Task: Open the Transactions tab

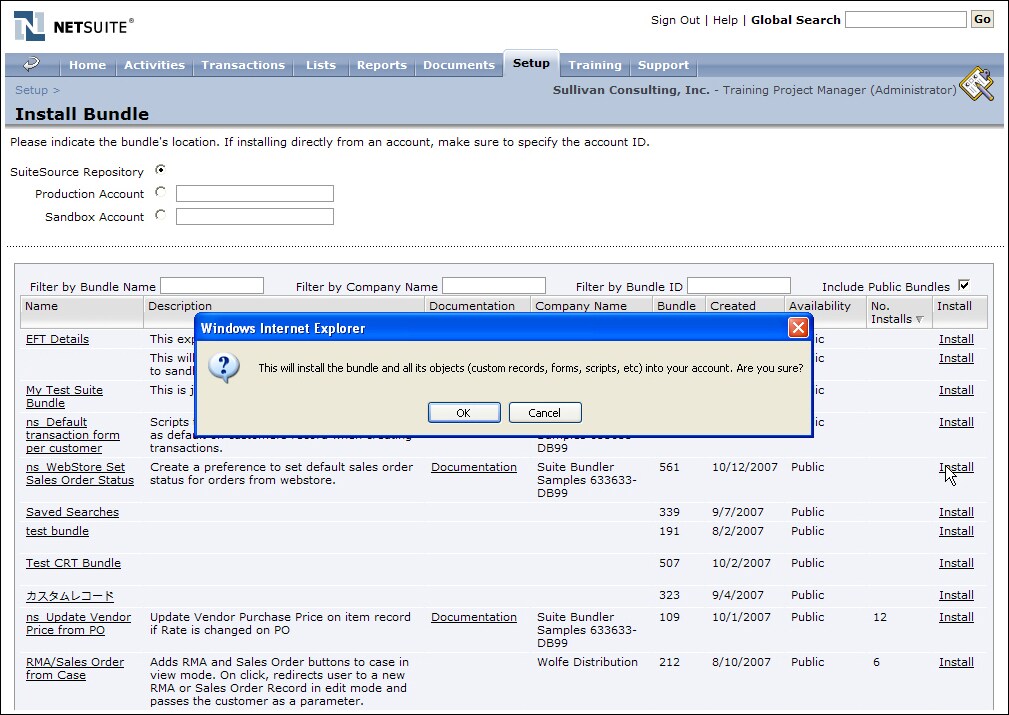Action: (243, 65)
